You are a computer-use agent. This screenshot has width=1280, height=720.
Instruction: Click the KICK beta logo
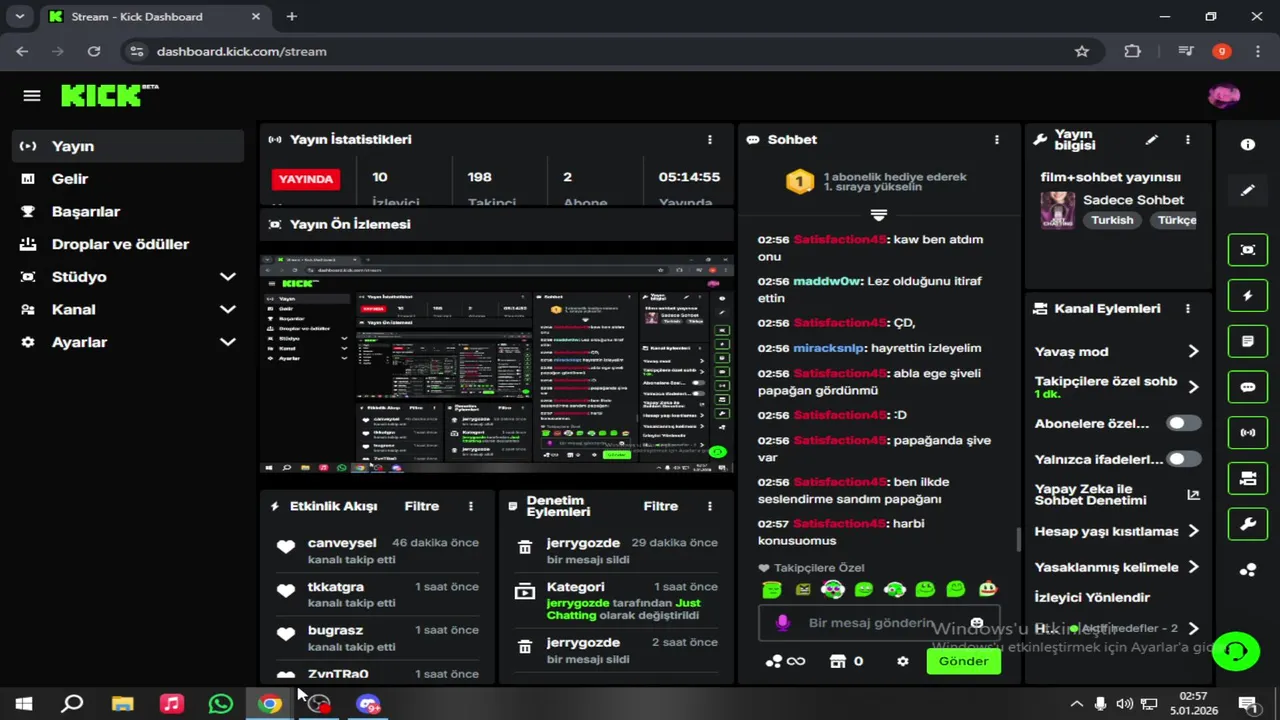coord(110,95)
